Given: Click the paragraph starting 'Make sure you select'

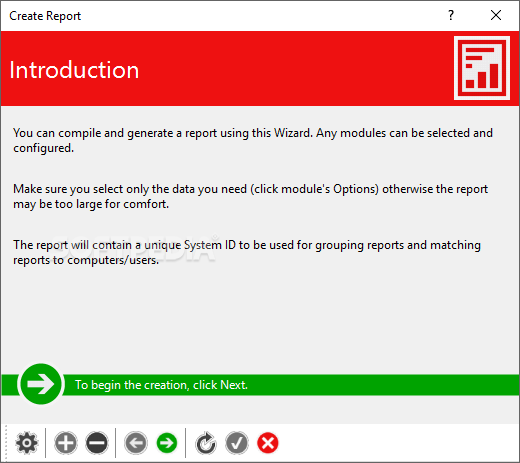Looking at the screenshot, I should coord(251,196).
